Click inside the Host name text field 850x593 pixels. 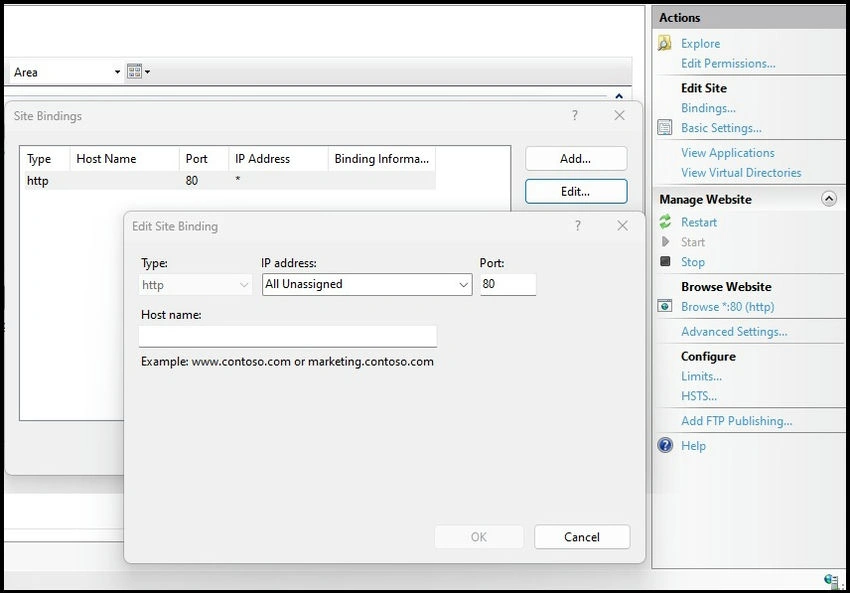click(288, 336)
